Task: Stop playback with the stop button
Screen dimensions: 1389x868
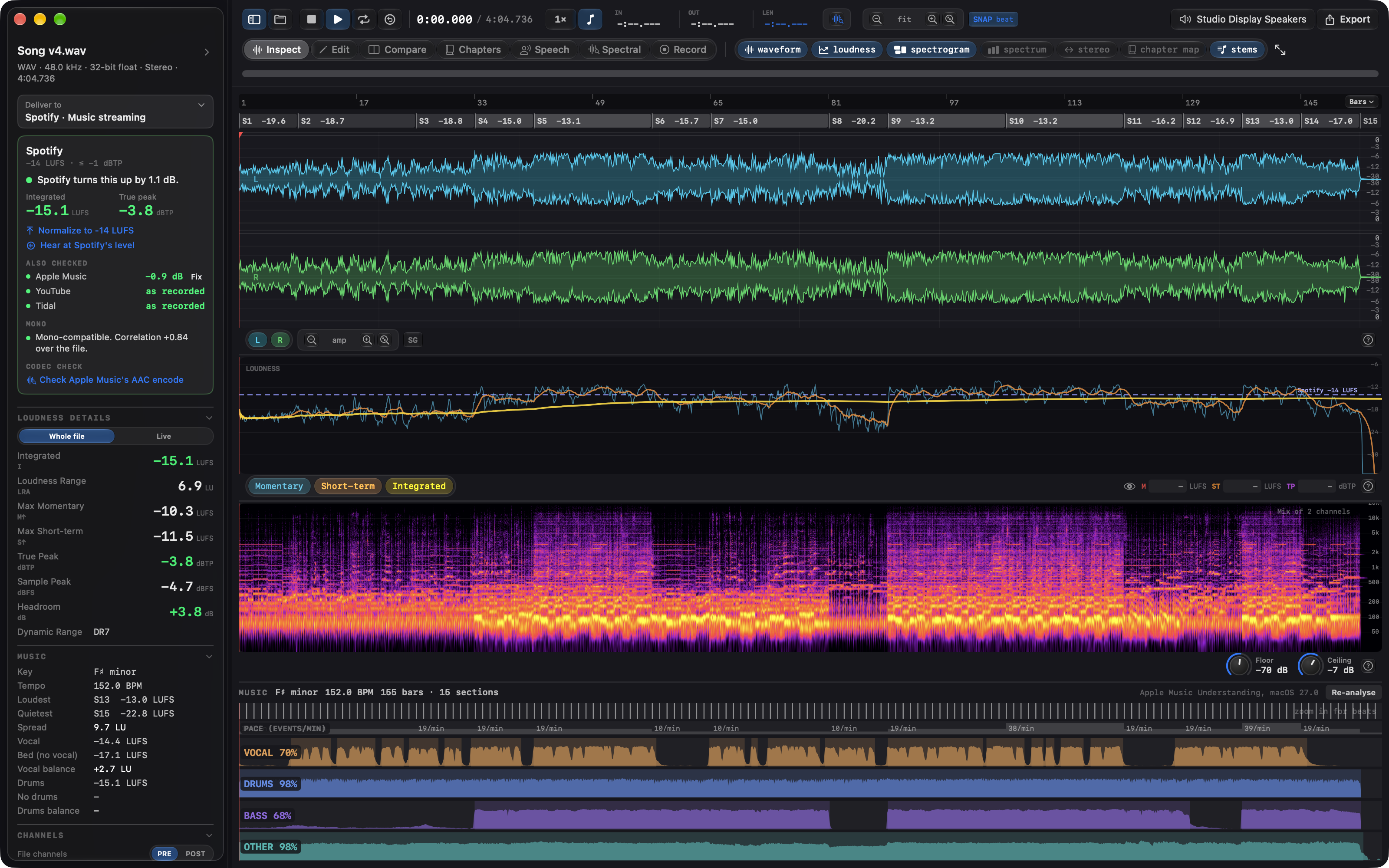Action: [312, 20]
